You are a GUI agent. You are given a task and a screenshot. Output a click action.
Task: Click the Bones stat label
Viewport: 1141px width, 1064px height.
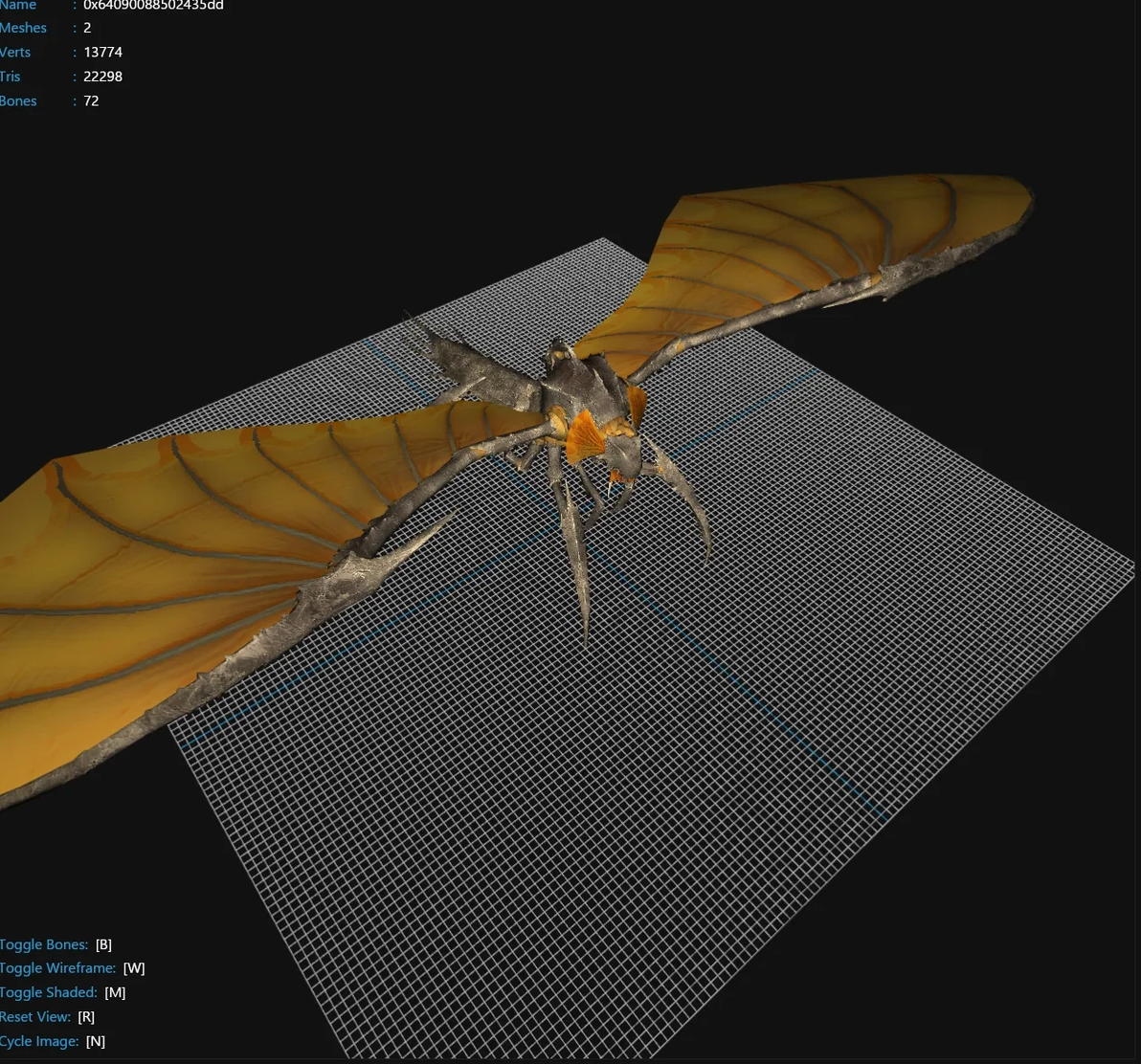click(18, 101)
